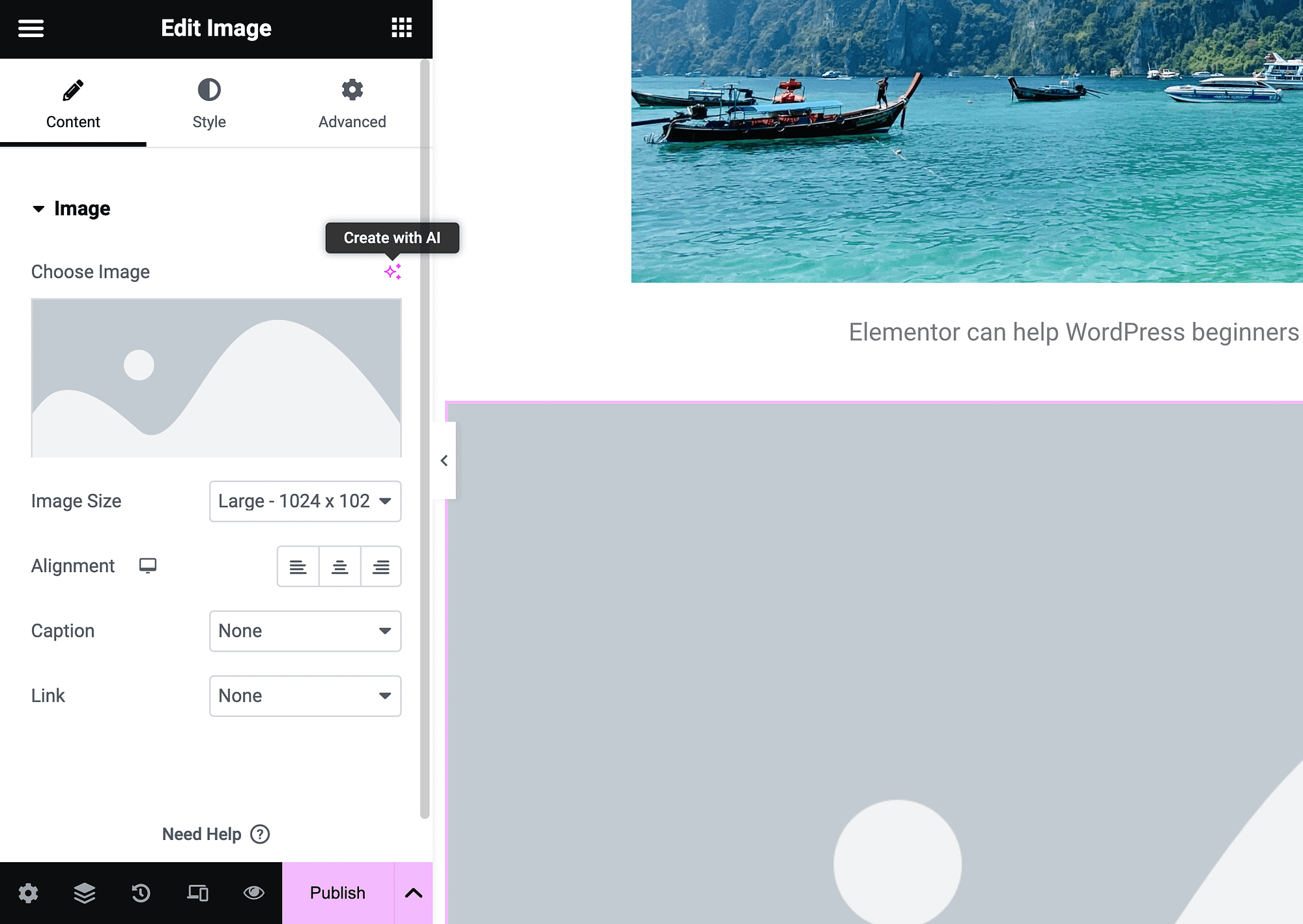Click the Advanced settings gear icon

pos(352,89)
